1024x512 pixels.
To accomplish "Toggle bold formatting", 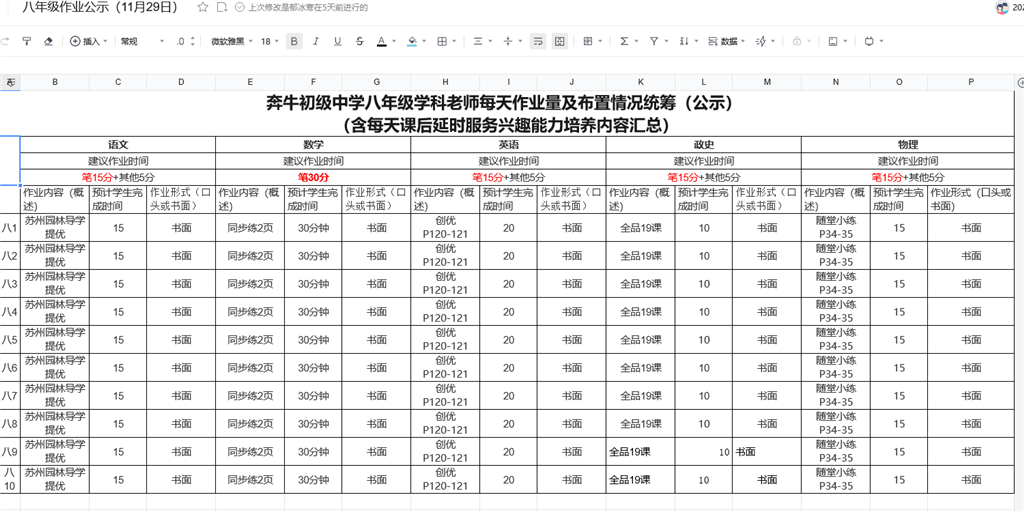I will click(x=295, y=41).
